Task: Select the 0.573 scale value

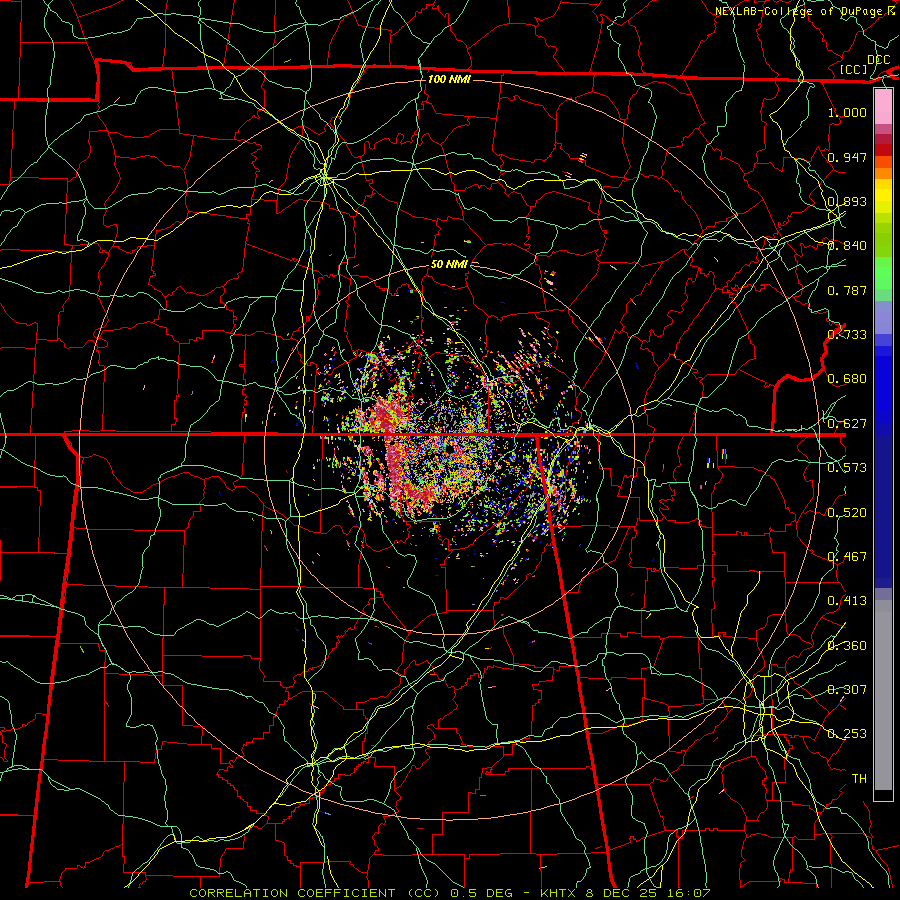Action: [x=847, y=468]
